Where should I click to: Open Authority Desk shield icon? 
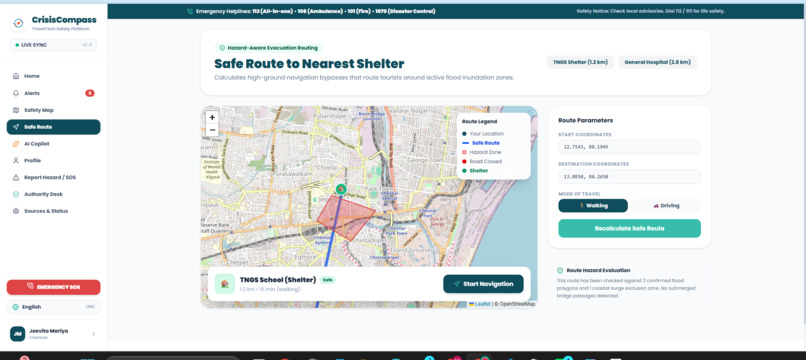click(x=15, y=194)
